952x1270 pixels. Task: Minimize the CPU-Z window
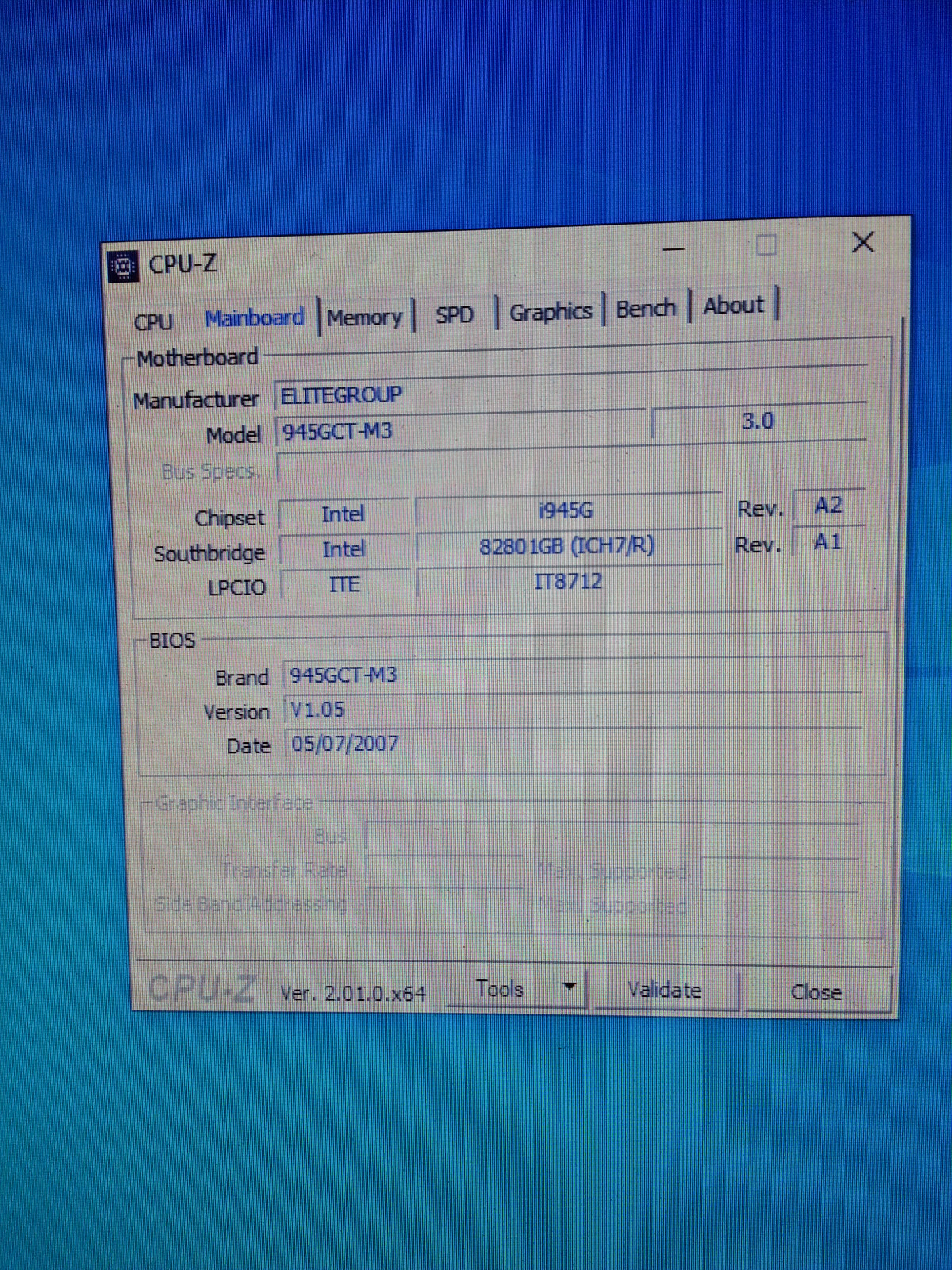click(x=674, y=249)
